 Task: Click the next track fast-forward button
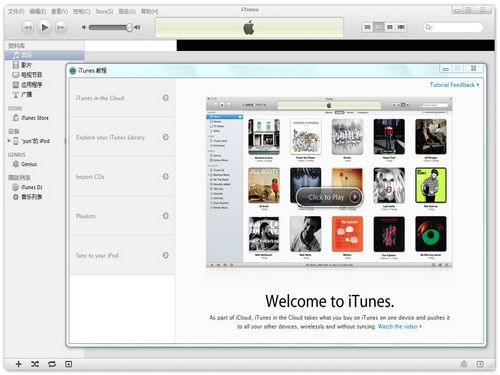click(60, 27)
